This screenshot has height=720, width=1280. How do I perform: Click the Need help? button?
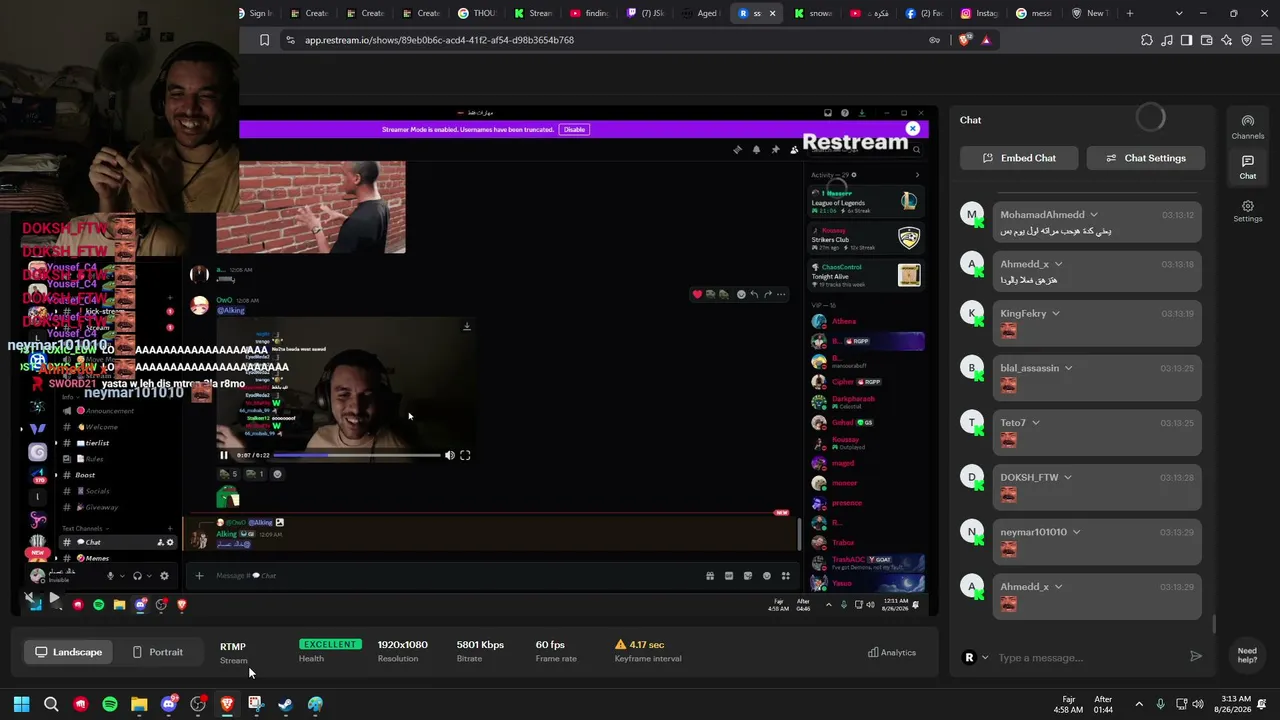[x=1247, y=655]
